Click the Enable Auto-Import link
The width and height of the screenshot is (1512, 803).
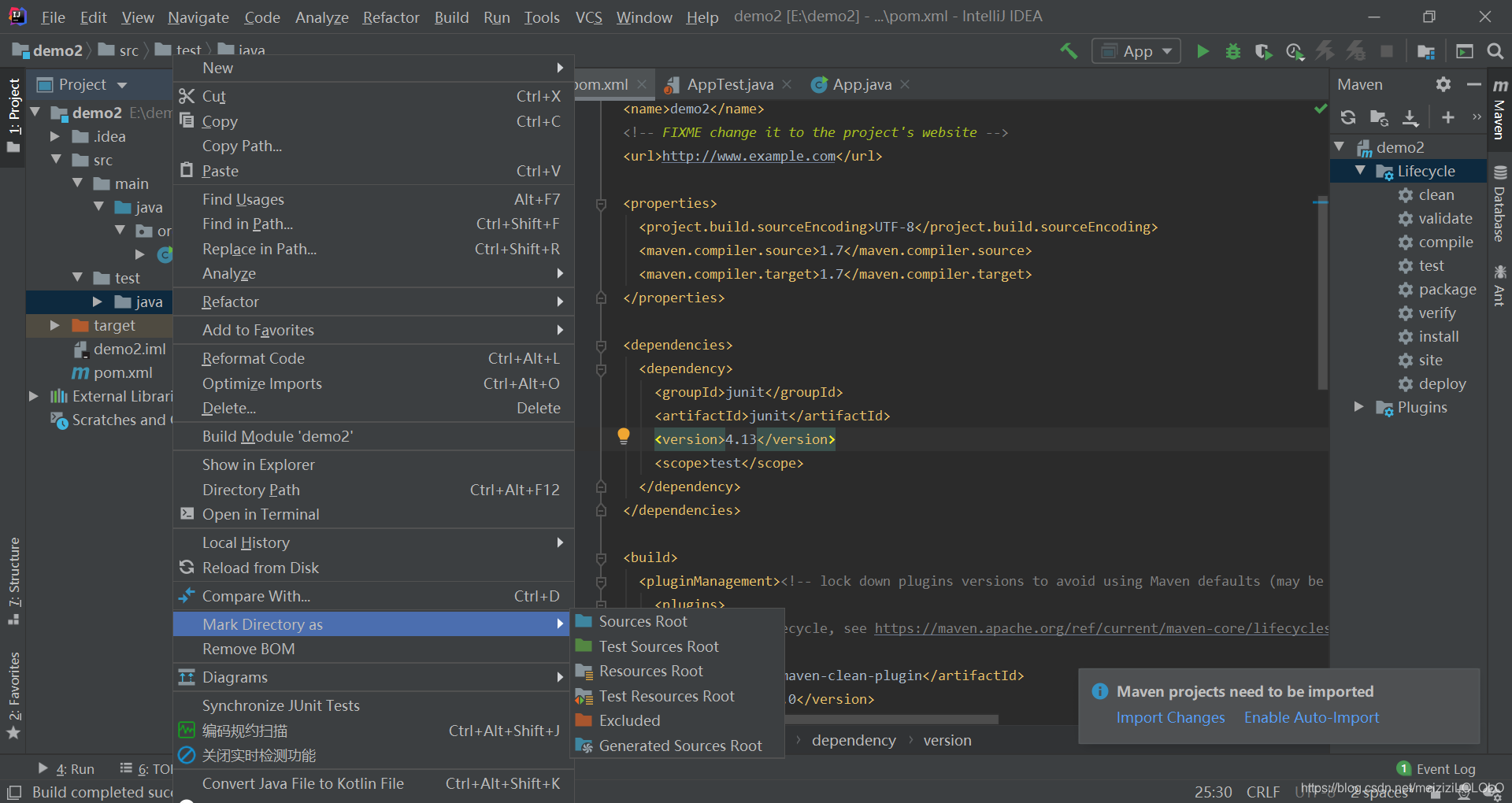coord(1311,717)
